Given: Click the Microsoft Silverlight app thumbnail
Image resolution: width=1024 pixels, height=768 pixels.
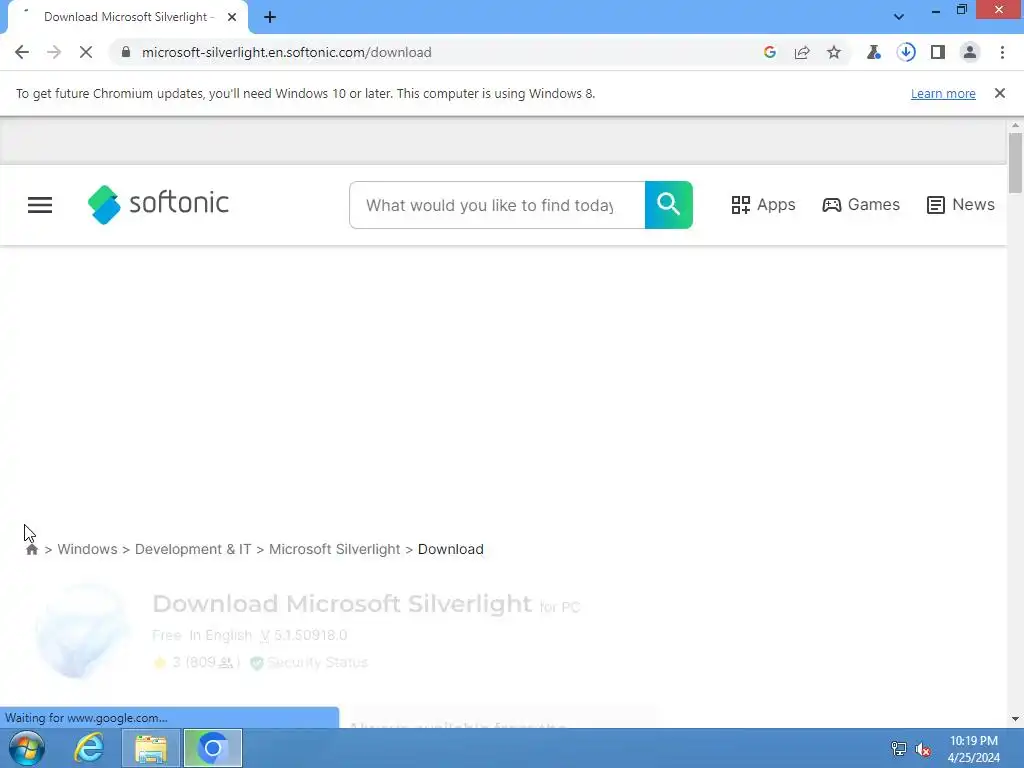Looking at the screenshot, I should pos(82,631).
